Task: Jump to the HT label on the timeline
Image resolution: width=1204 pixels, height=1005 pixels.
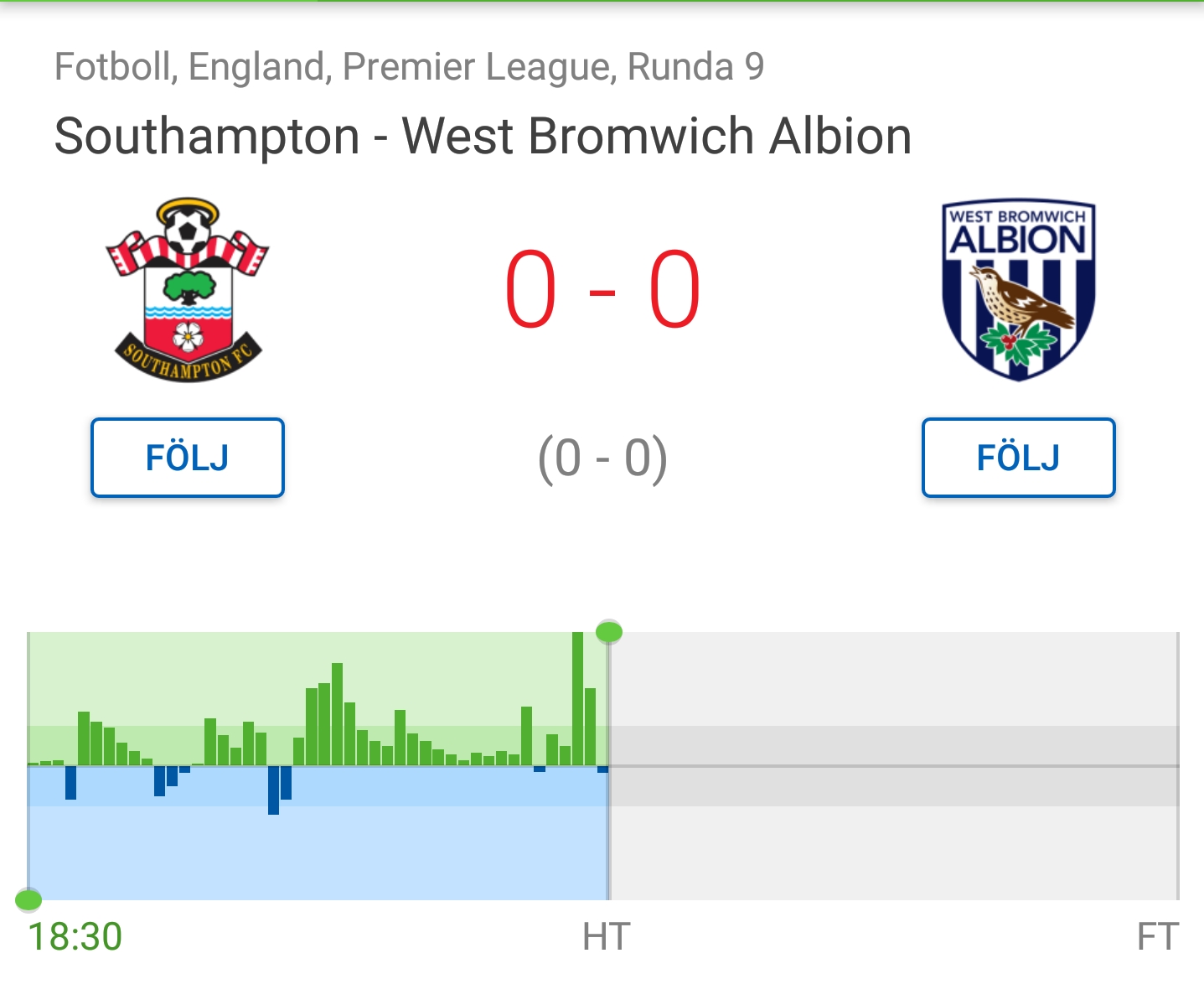Action: point(606,936)
